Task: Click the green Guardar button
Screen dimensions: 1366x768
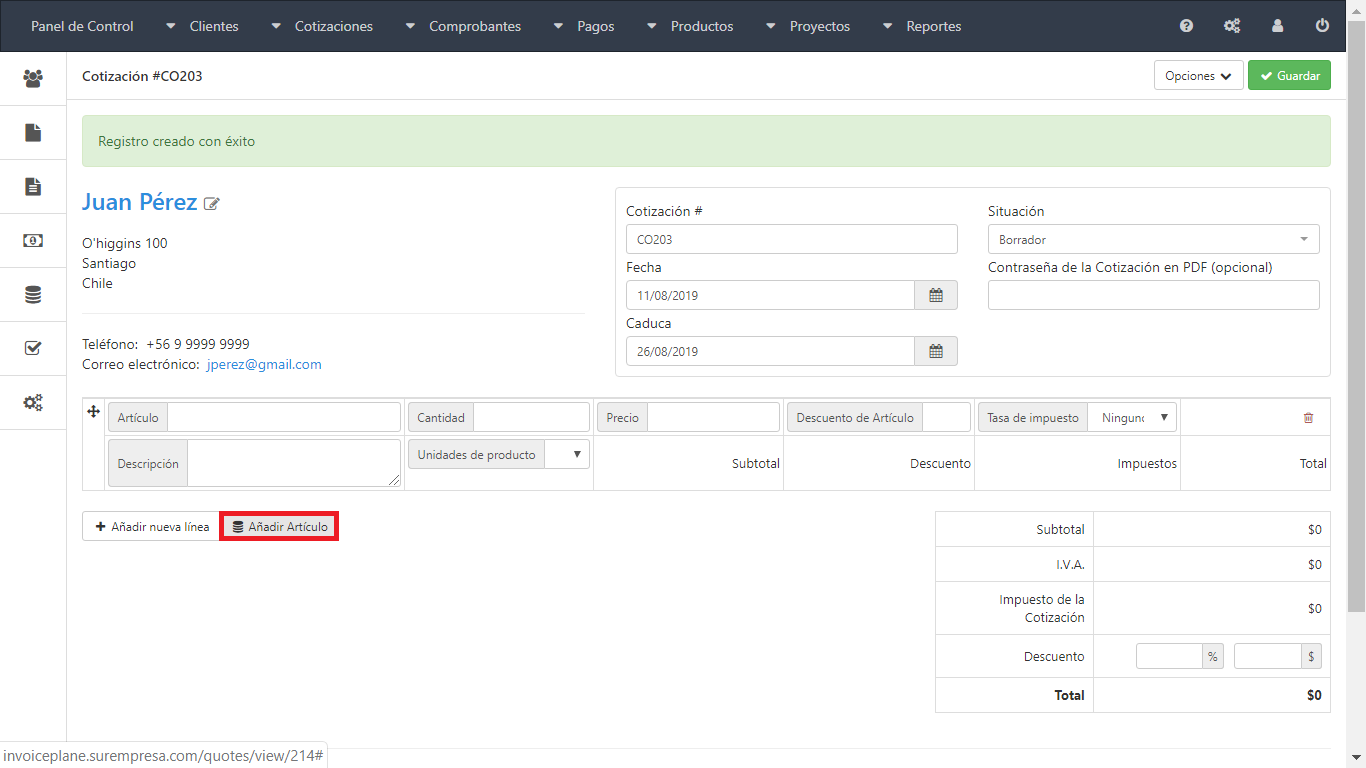Action: [1289, 76]
